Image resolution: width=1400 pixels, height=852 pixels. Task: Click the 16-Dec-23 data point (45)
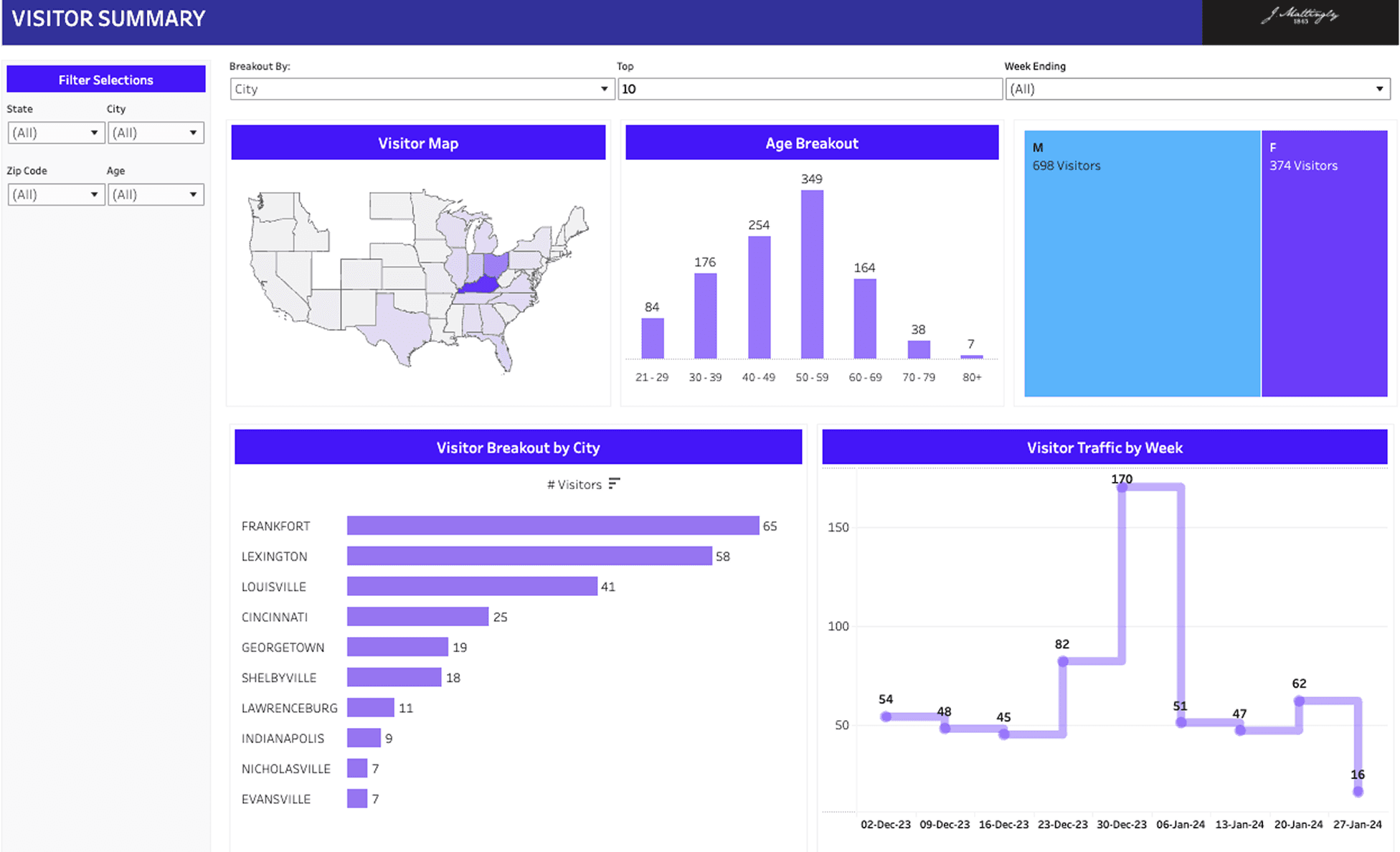pos(1004,734)
